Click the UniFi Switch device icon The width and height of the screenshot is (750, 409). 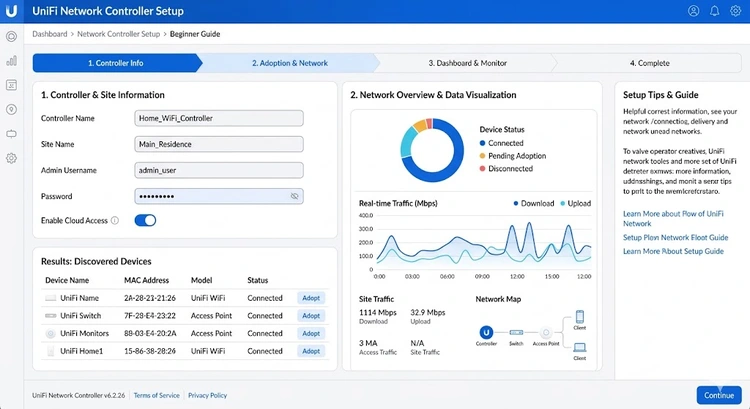coord(50,316)
